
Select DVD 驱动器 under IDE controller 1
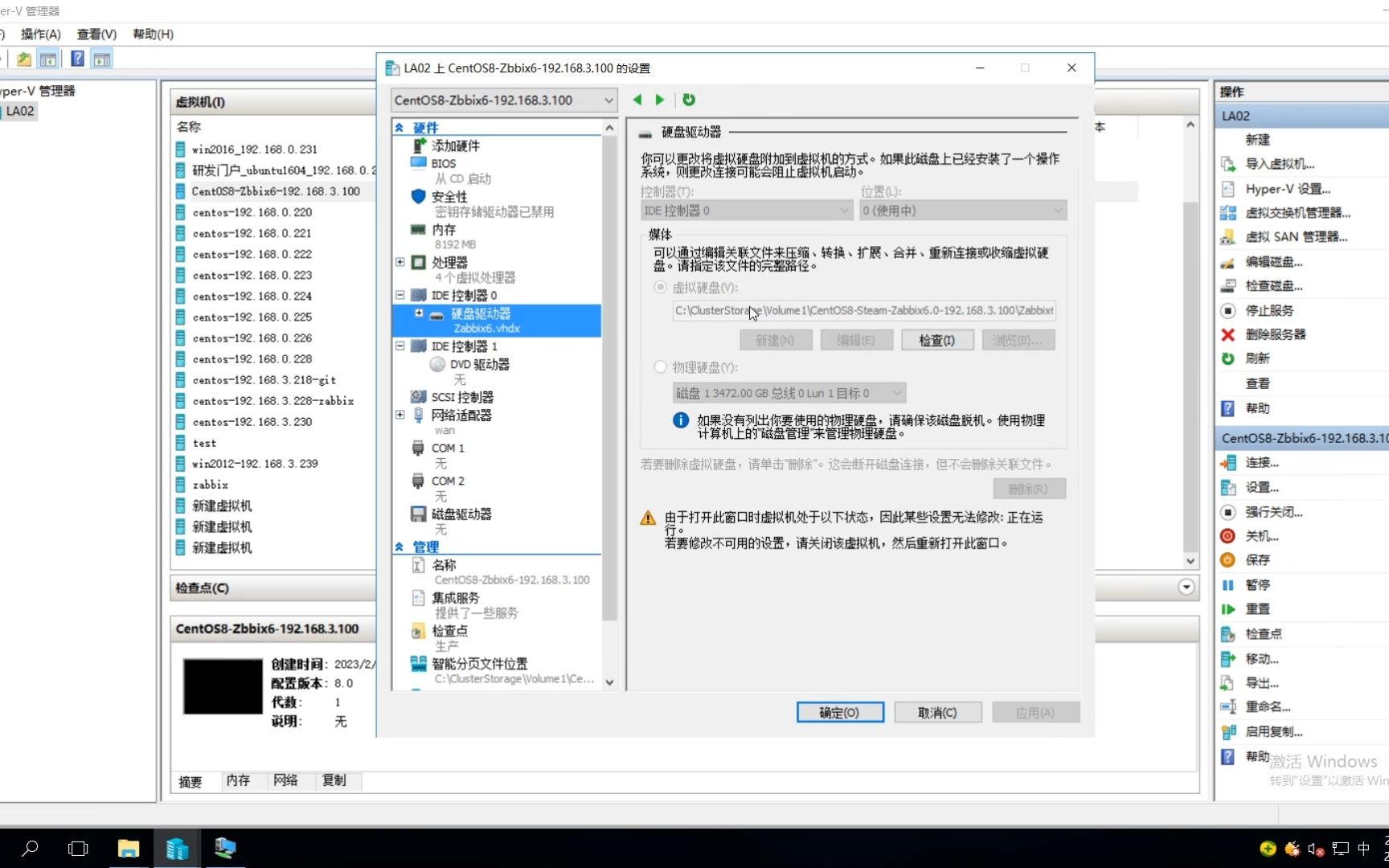[479, 364]
